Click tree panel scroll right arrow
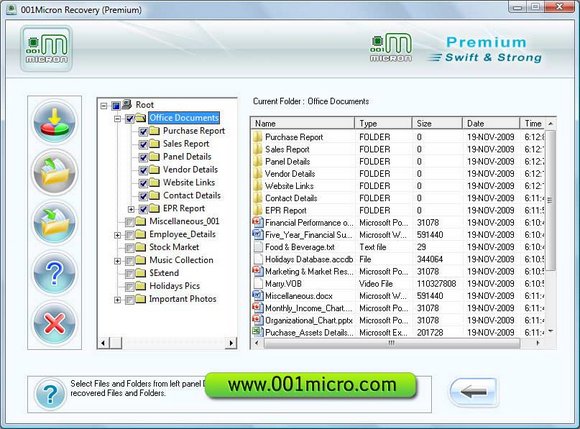 (232, 343)
